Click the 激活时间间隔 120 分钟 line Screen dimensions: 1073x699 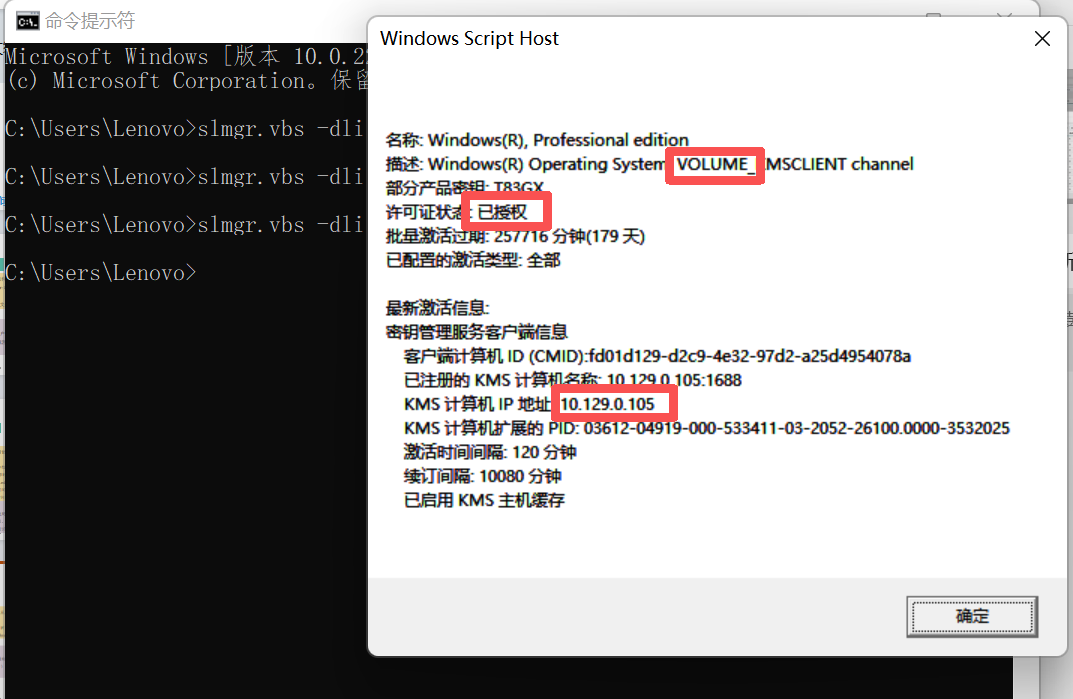click(490, 452)
